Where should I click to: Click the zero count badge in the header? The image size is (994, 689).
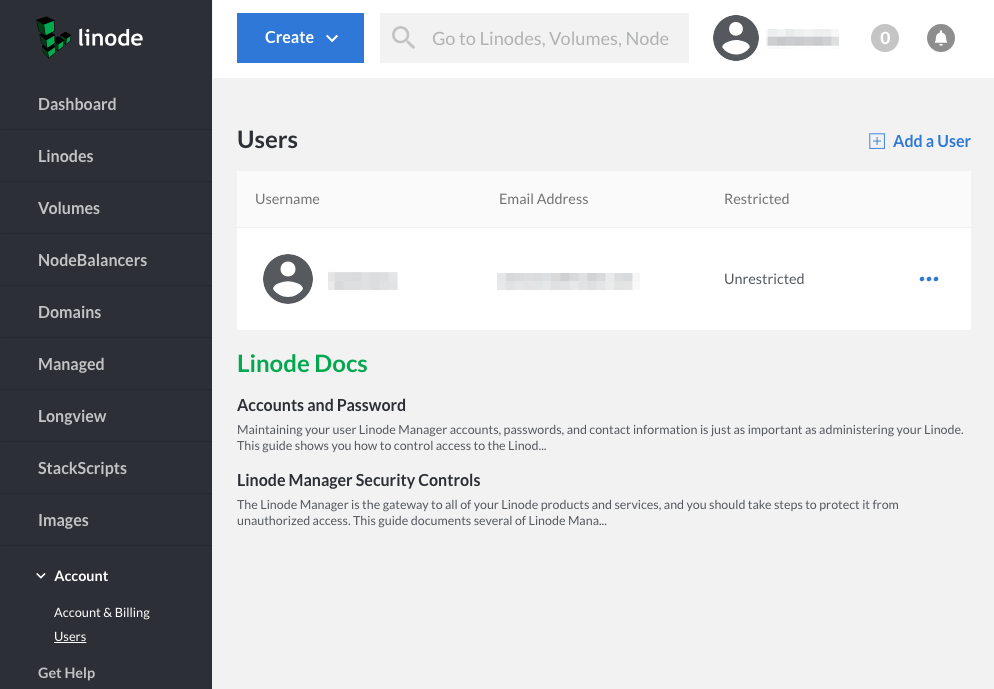pyautogui.click(x=884, y=38)
